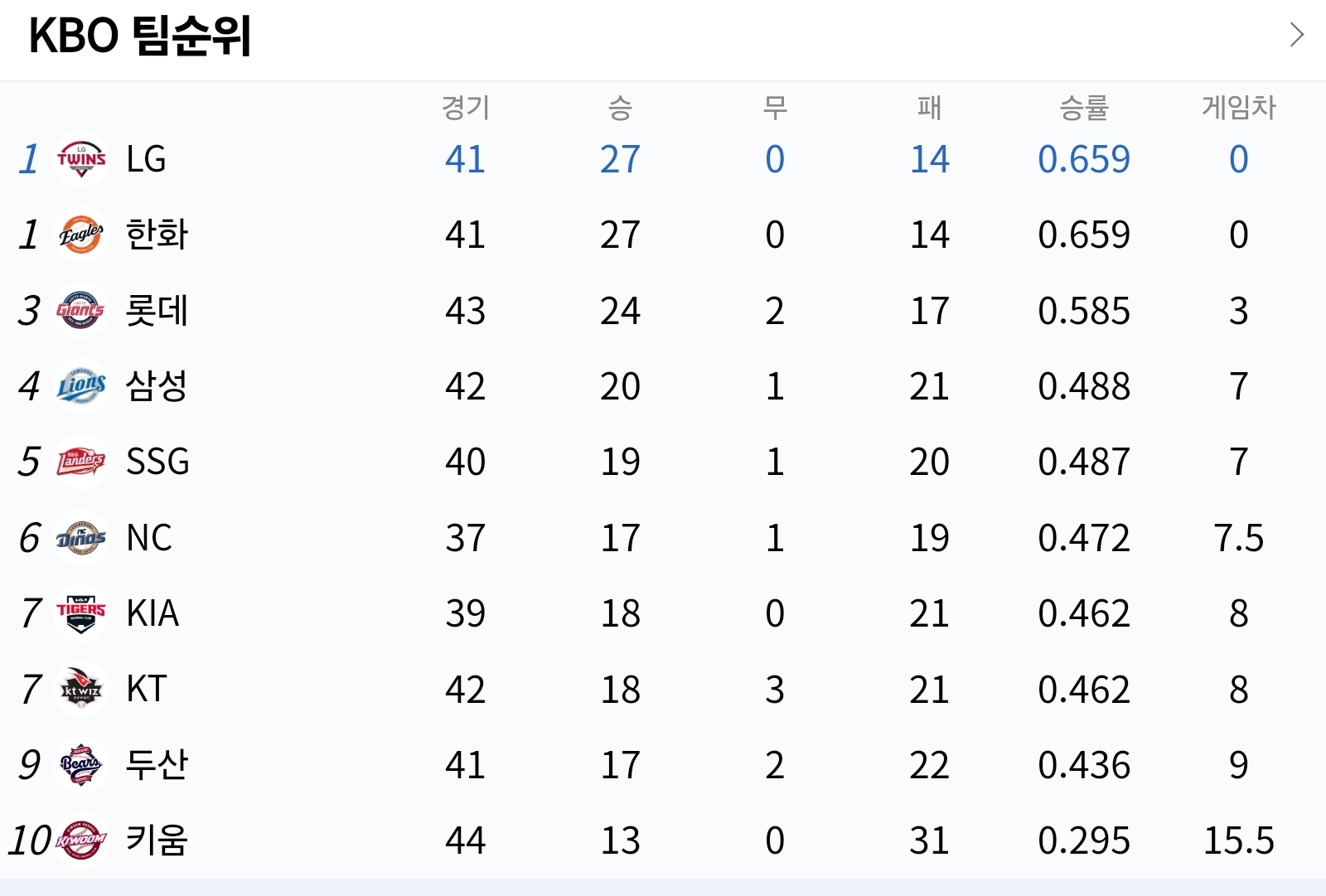
Task: Select the 승률 column header
Action: tap(1084, 108)
